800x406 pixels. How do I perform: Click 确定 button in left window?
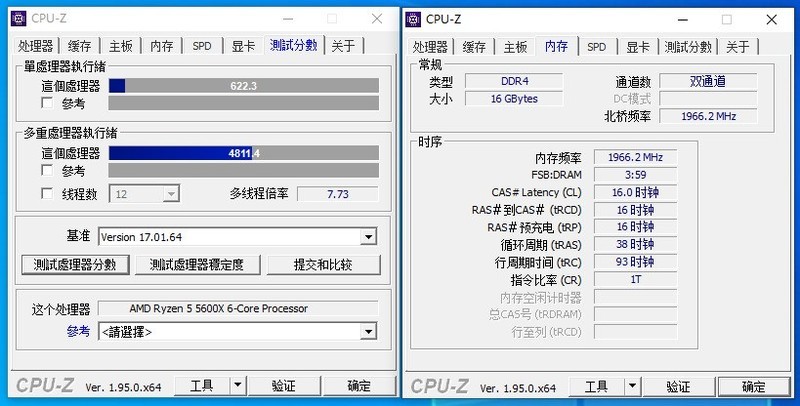(x=359, y=386)
